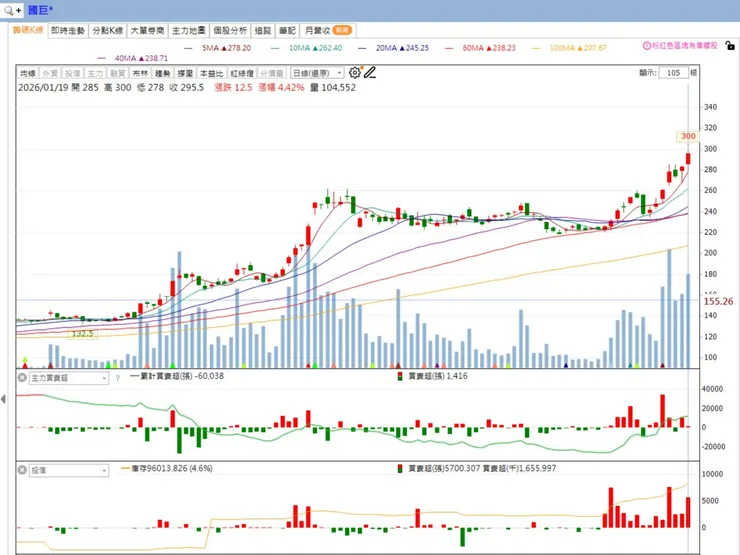Viewport: 740px width, 555px height.
Task: Toggle the 融資 overlay button
Action: click(x=118, y=73)
